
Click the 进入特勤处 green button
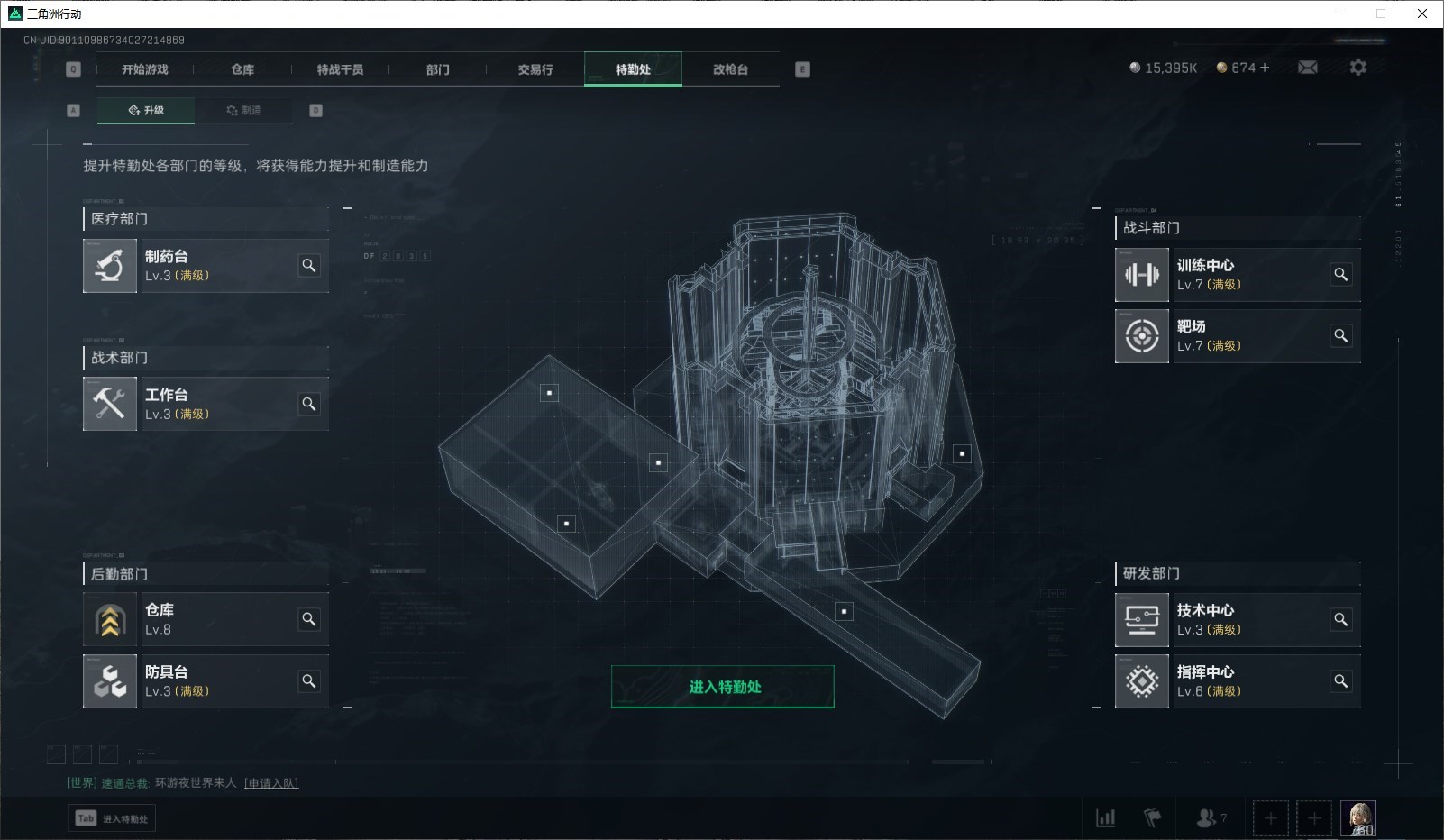tap(723, 687)
